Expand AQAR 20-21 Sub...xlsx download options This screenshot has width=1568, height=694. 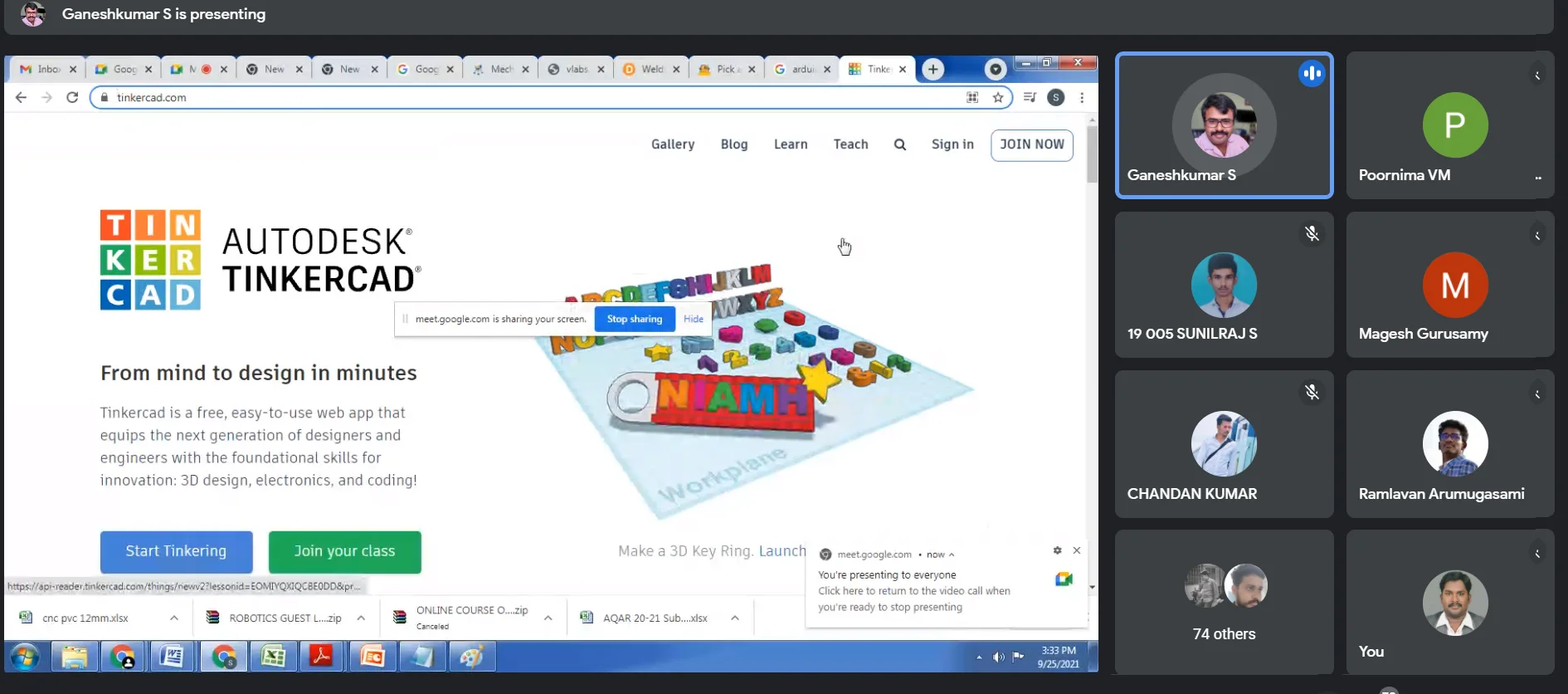tap(735, 618)
